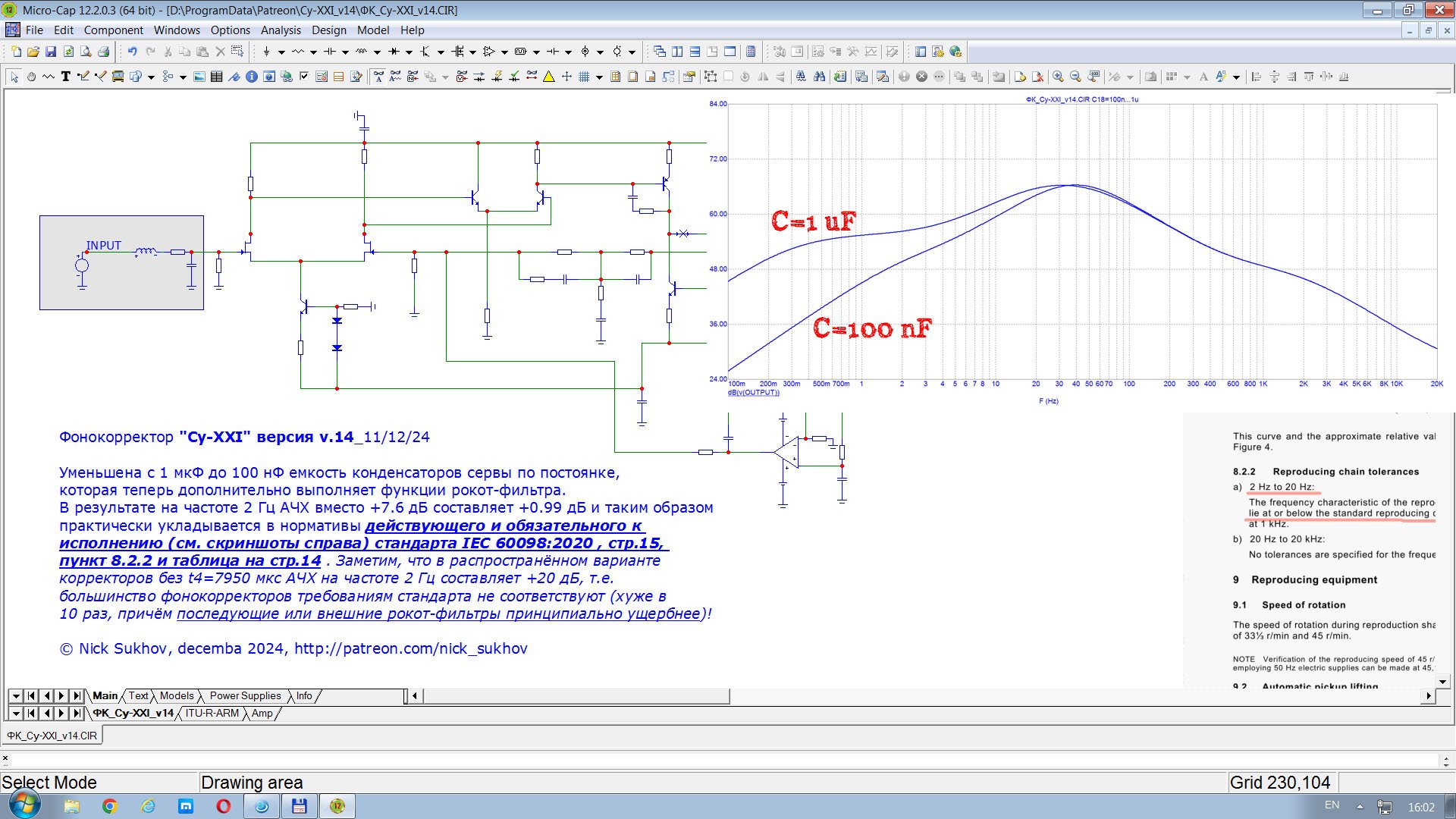Toggle the checkbox icon in the toolbar
This screenshot has width=1456, height=819.
304,77
